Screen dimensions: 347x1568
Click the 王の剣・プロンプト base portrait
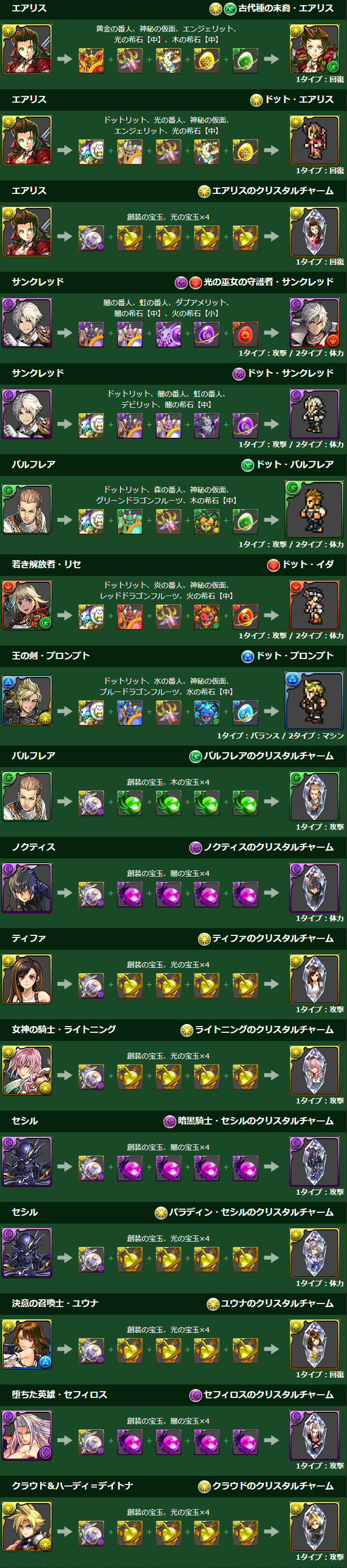(27, 701)
